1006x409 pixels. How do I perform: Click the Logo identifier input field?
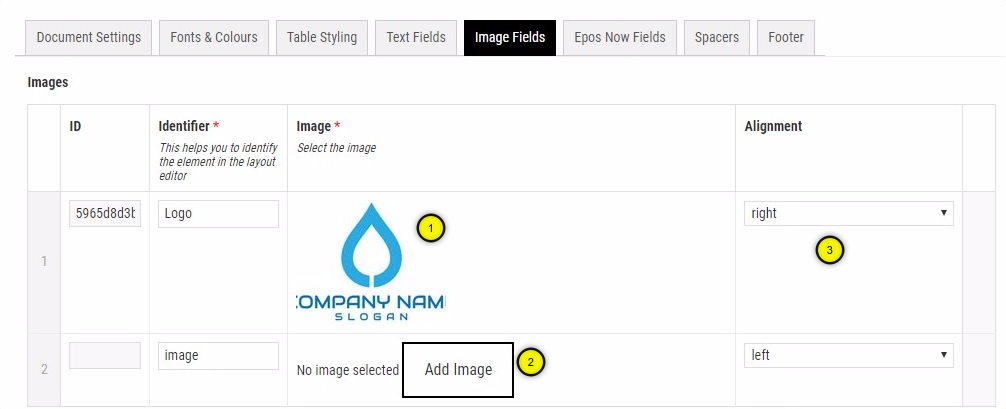pyautogui.click(x=218, y=213)
